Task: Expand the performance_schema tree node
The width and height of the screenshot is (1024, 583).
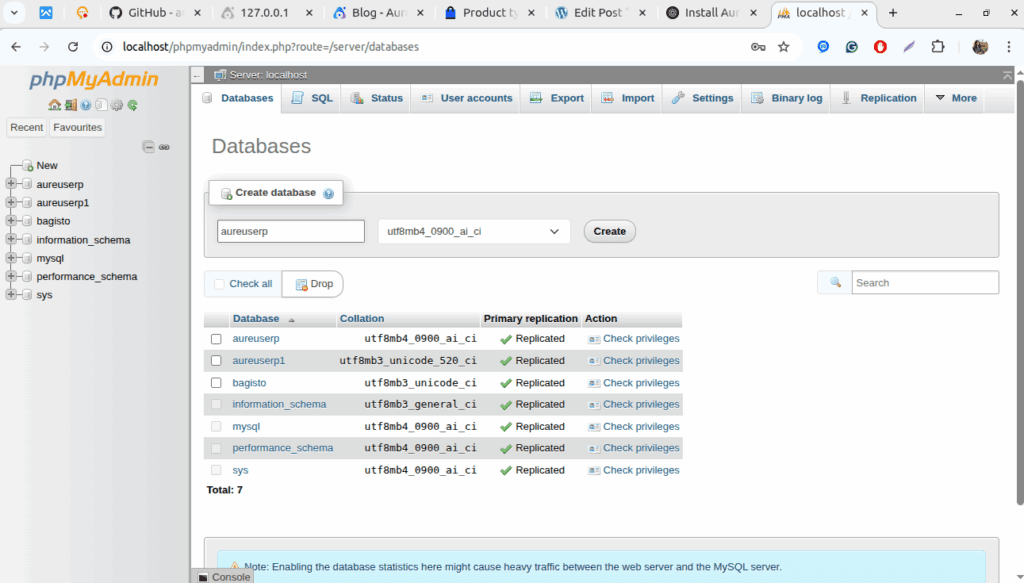Action: coord(11,276)
